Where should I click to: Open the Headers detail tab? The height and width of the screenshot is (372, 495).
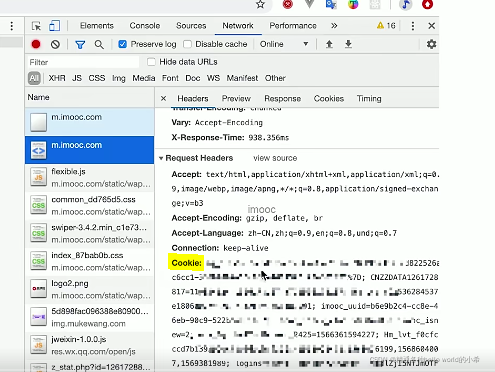pos(193,99)
